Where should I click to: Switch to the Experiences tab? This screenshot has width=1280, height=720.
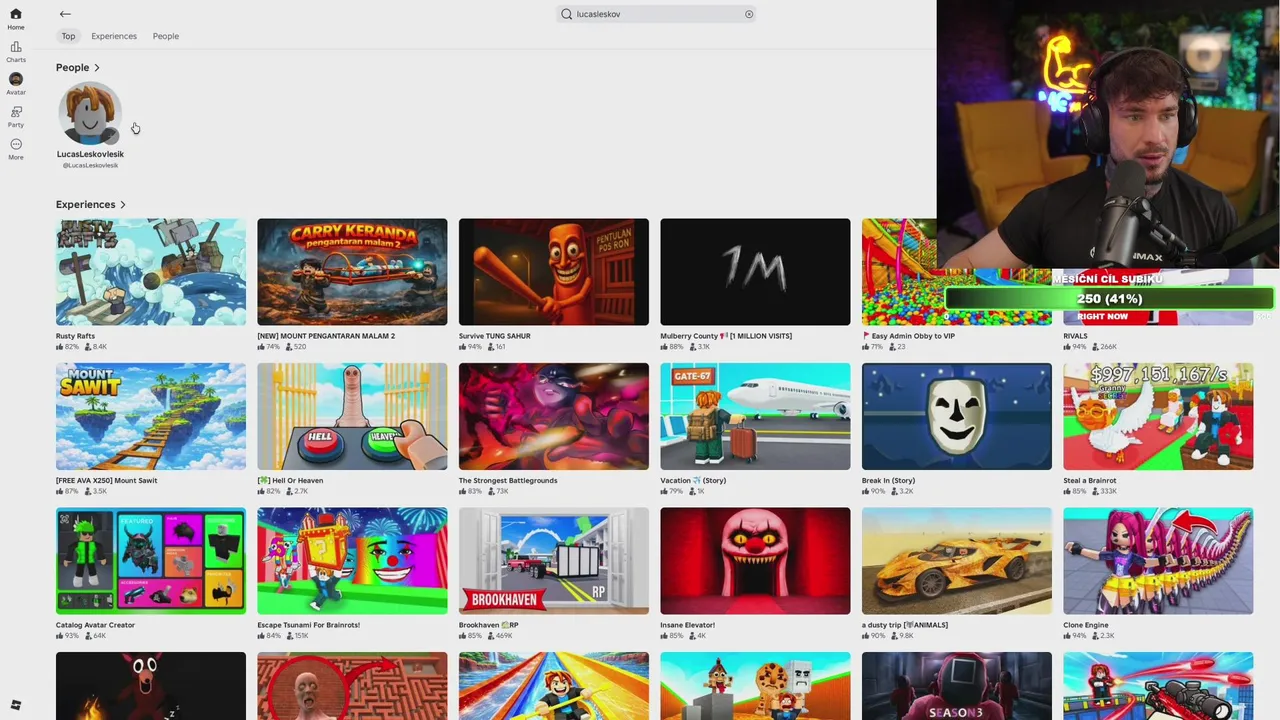114,36
